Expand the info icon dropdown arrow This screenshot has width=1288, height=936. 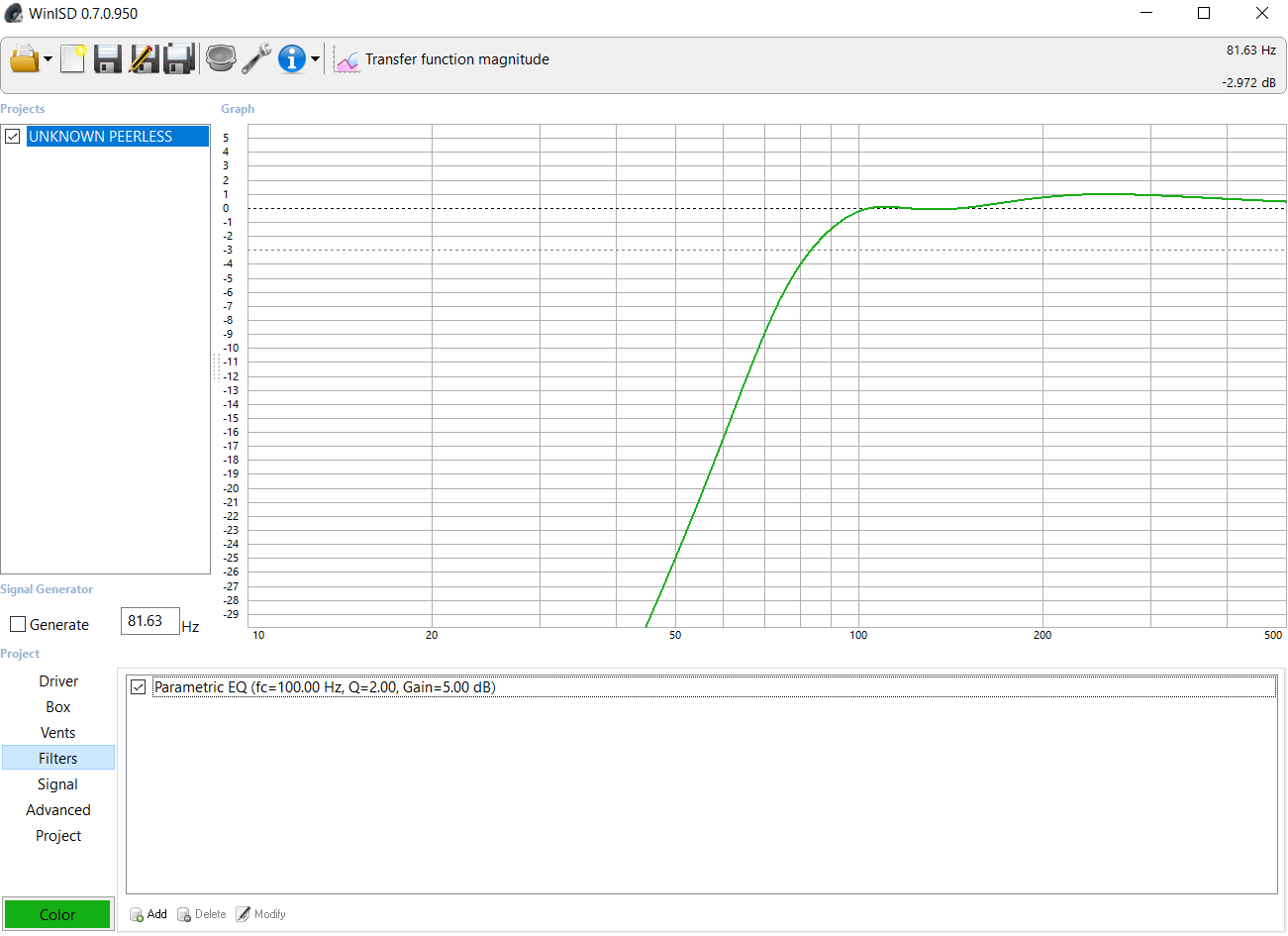pos(316,59)
